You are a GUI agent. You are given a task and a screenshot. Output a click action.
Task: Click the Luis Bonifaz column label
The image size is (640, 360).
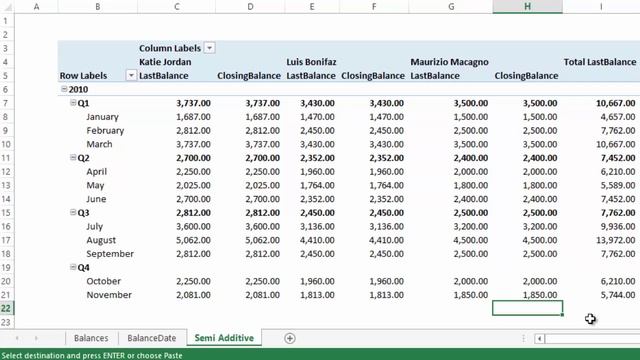click(311, 62)
